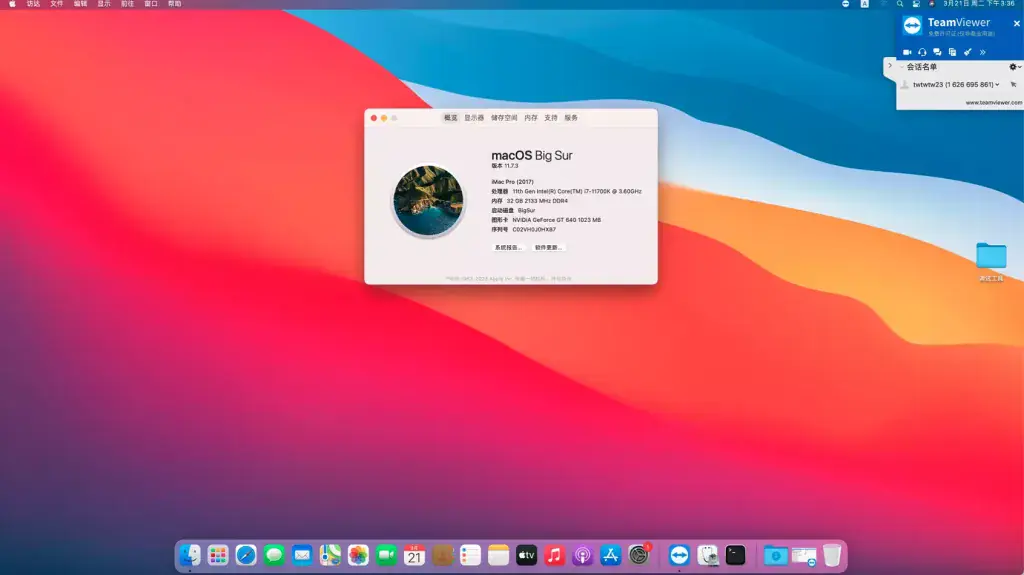Open the Downloads folder stack in the Dock
This screenshot has width=1024, height=575.
point(776,555)
